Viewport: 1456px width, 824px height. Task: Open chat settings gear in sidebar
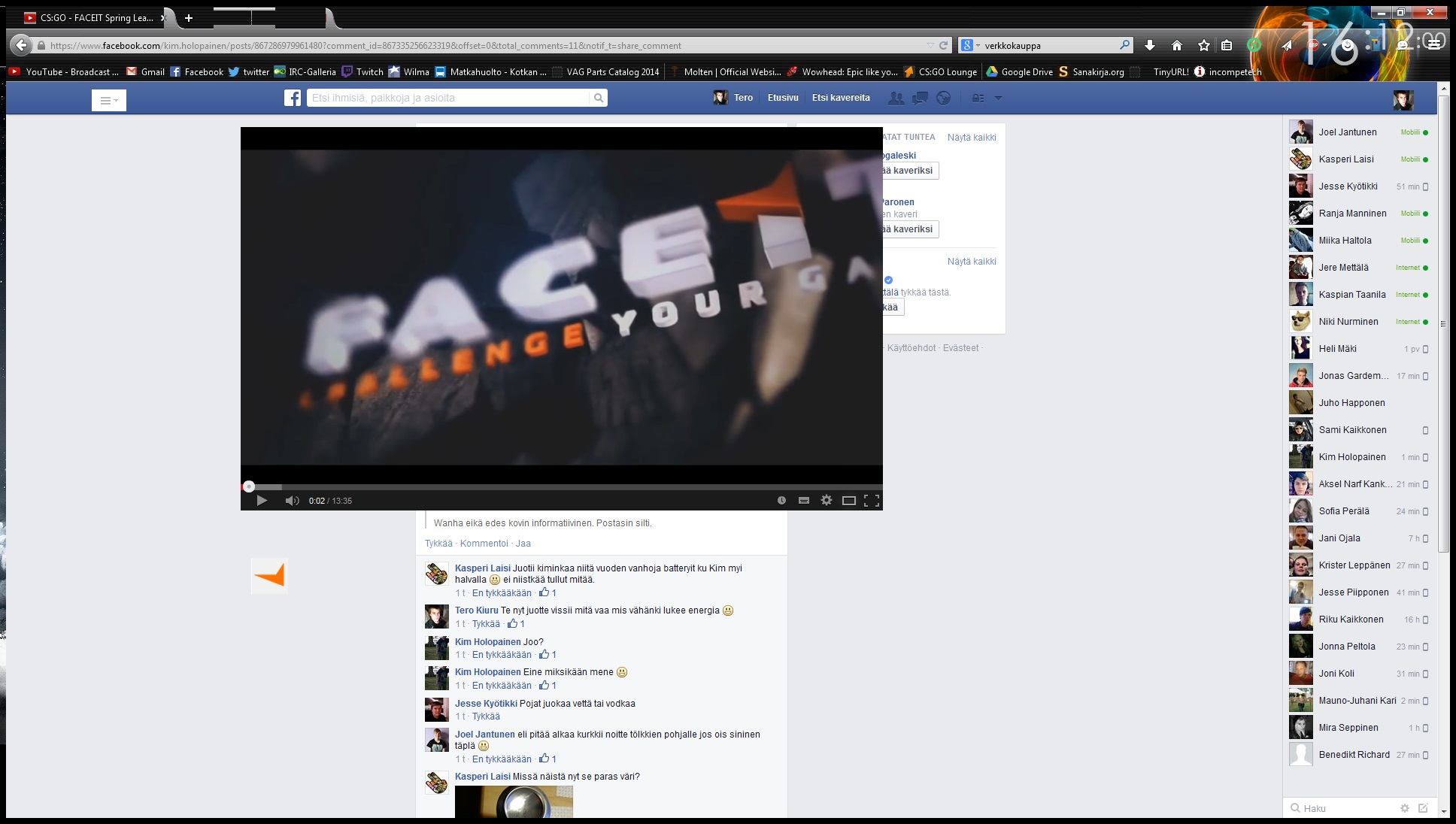1404,808
